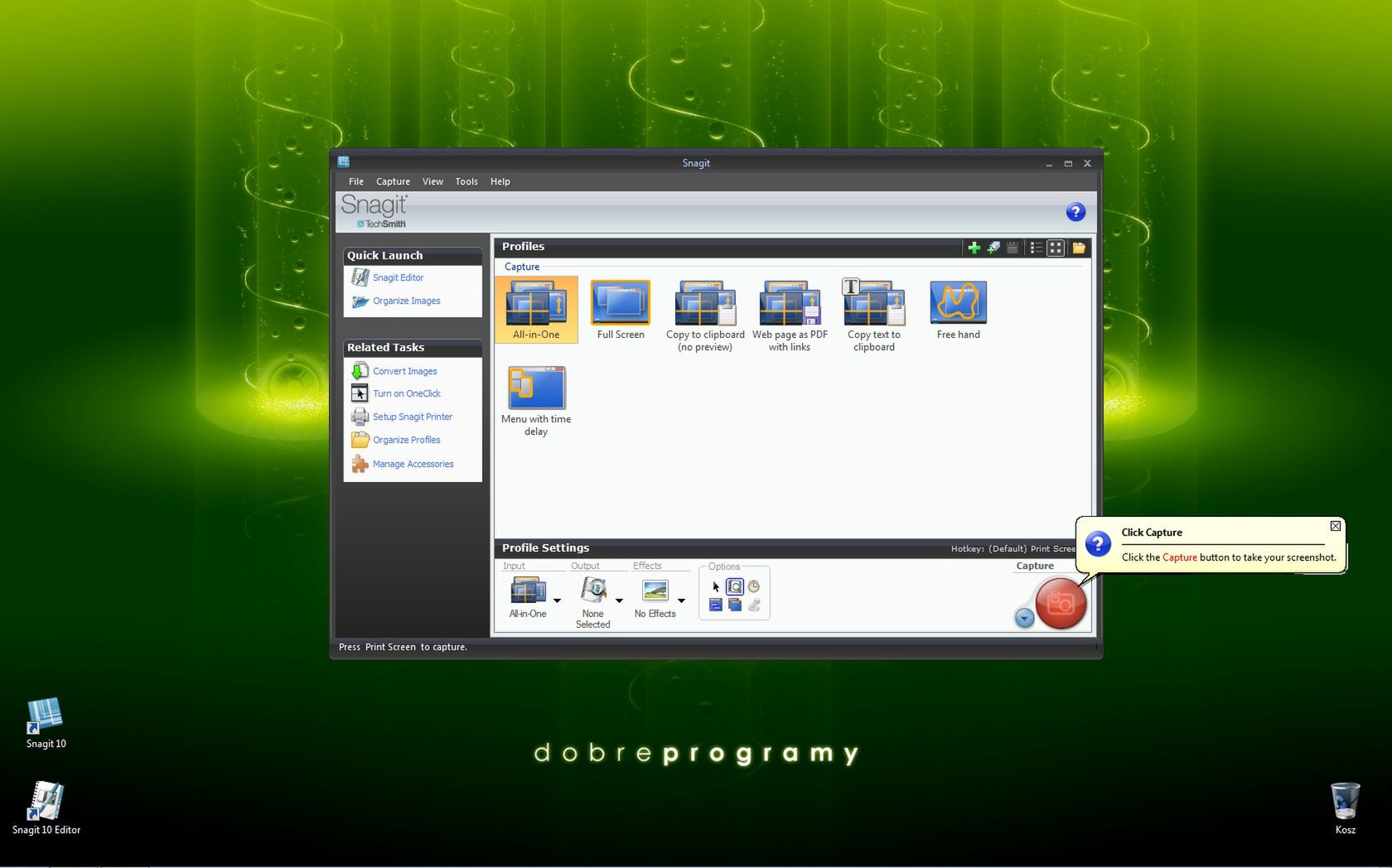1392x868 pixels.
Task: Click the red Capture button
Action: pyautogui.click(x=1061, y=604)
